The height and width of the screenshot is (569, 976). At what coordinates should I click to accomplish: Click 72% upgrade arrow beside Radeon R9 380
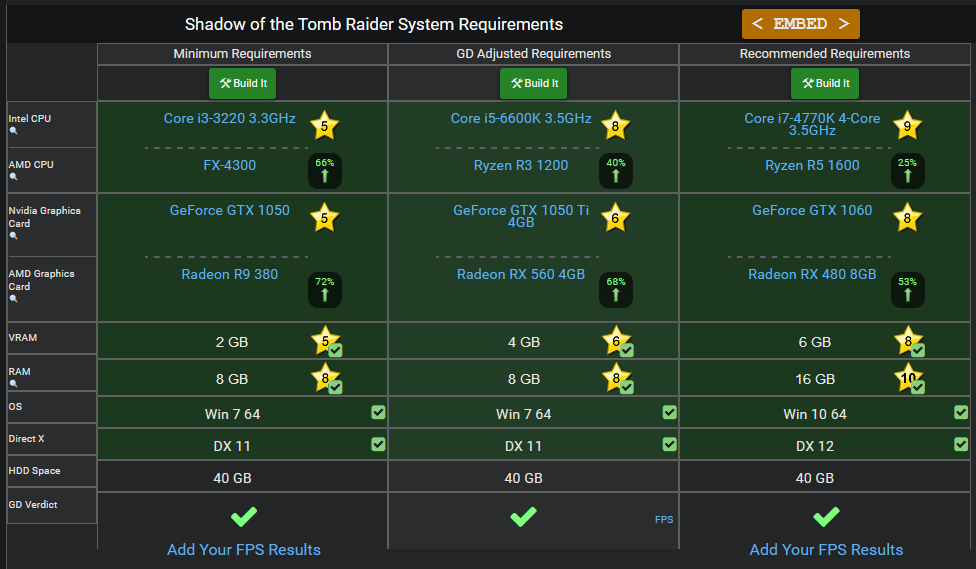pos(325,289)
